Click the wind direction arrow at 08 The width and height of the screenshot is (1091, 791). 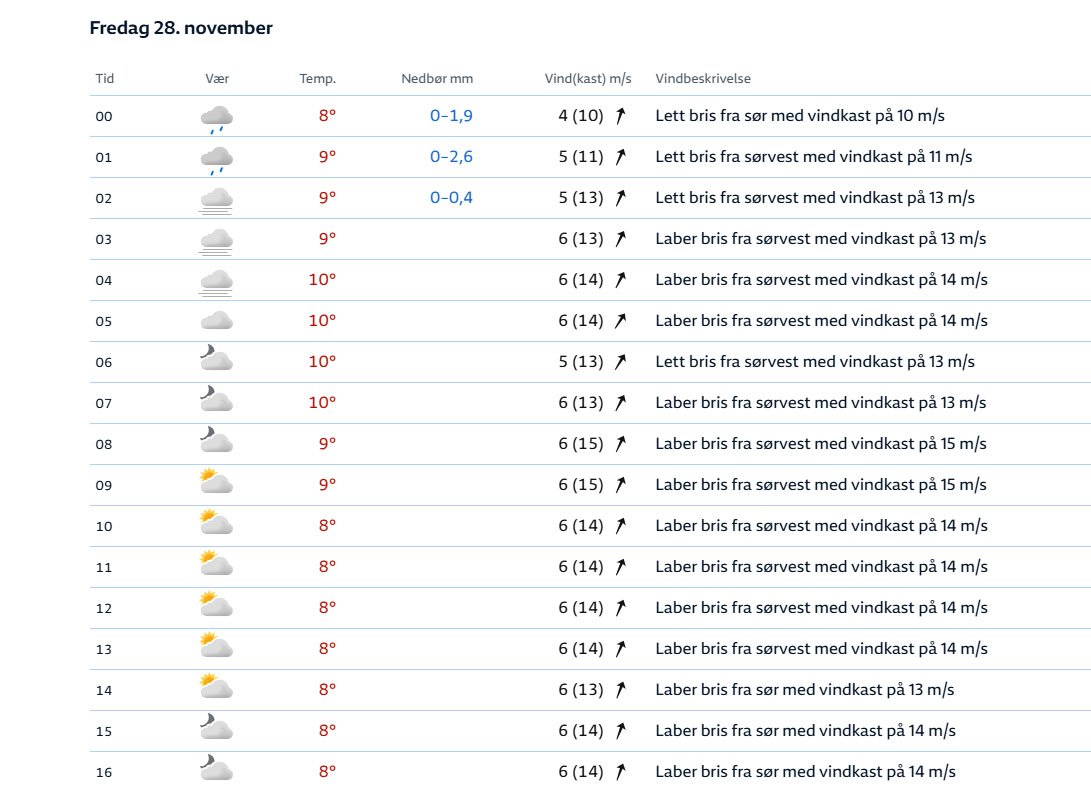(620, 444)
